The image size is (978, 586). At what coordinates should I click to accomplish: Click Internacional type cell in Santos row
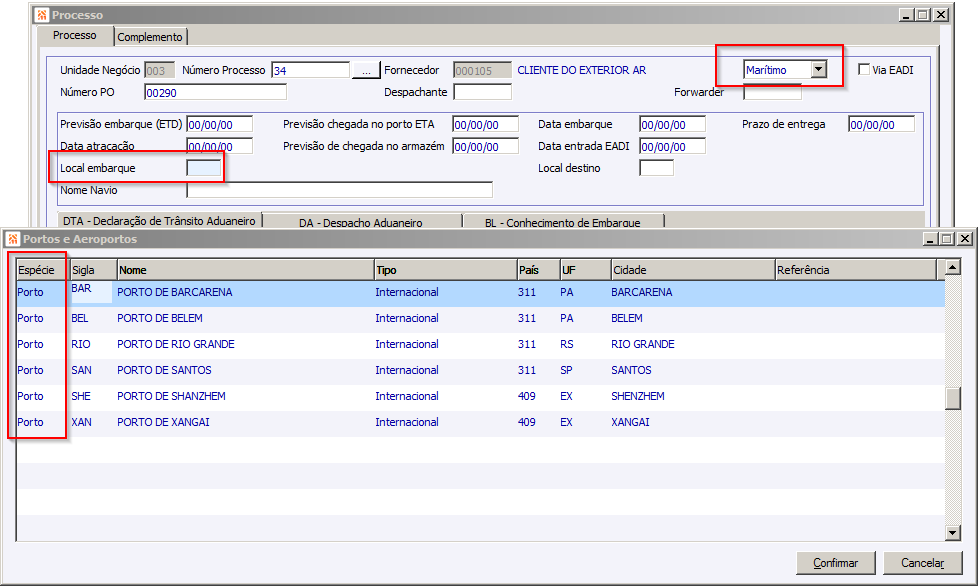(x=407, y=370)
